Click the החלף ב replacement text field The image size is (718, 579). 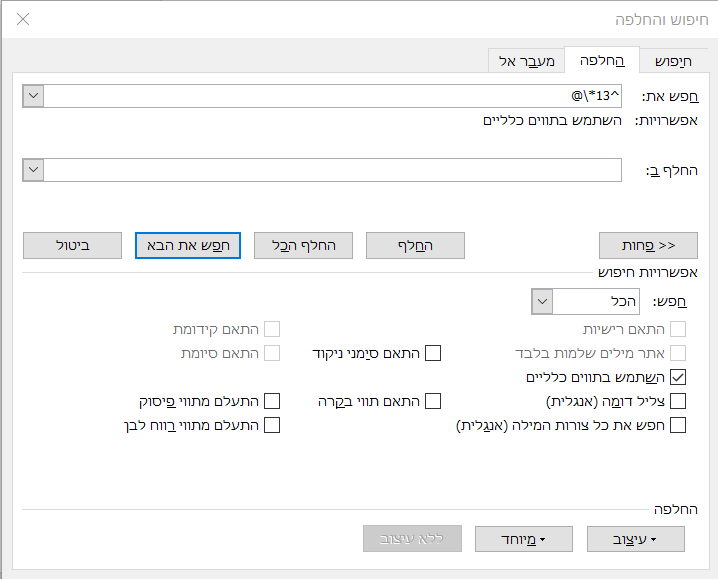[x=333, y=170]
